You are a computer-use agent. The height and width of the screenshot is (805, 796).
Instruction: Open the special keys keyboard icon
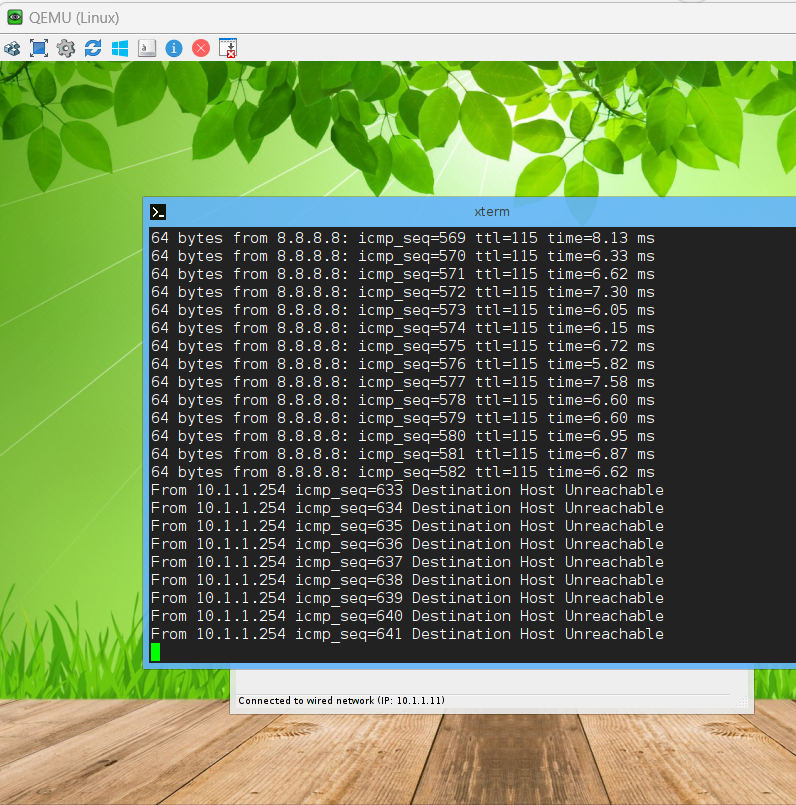[147, 48]
